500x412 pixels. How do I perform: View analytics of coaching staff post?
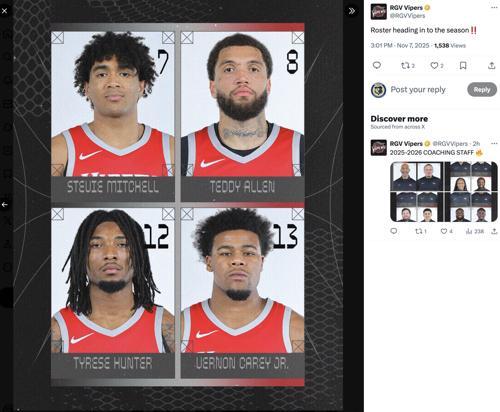(475, 231)
